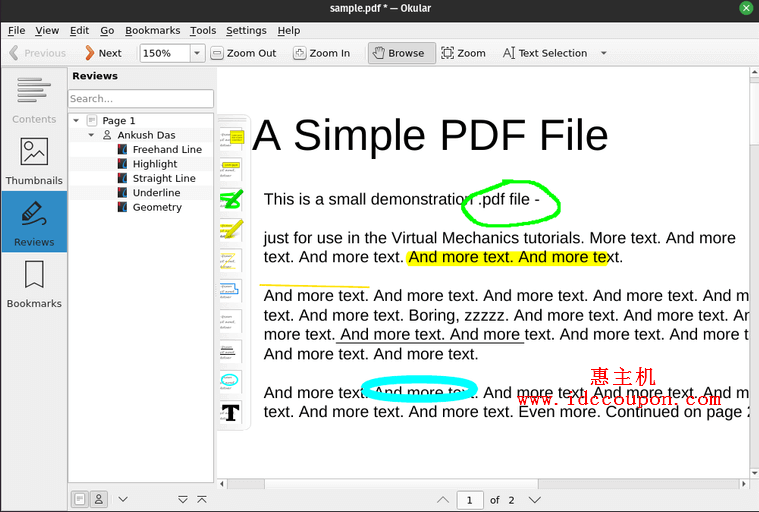Select the typewriter T annotation tool

231,412
